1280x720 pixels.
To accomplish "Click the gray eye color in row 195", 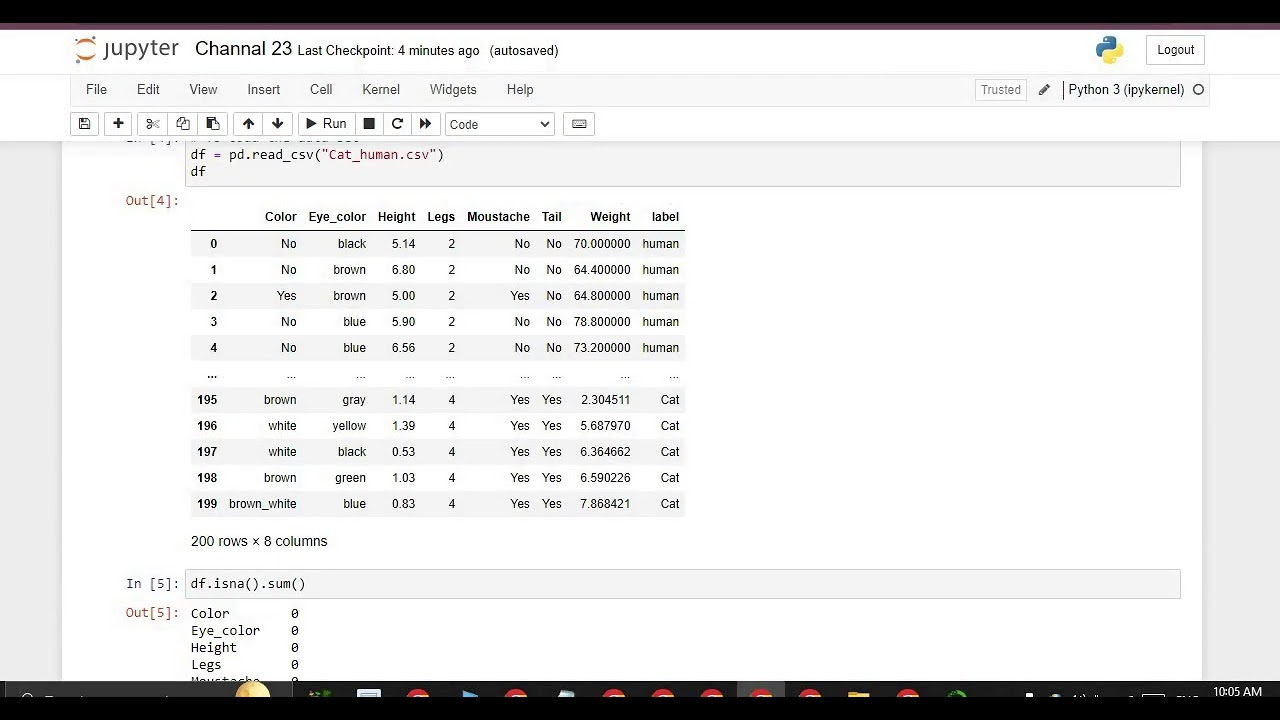I will (354, 400).
